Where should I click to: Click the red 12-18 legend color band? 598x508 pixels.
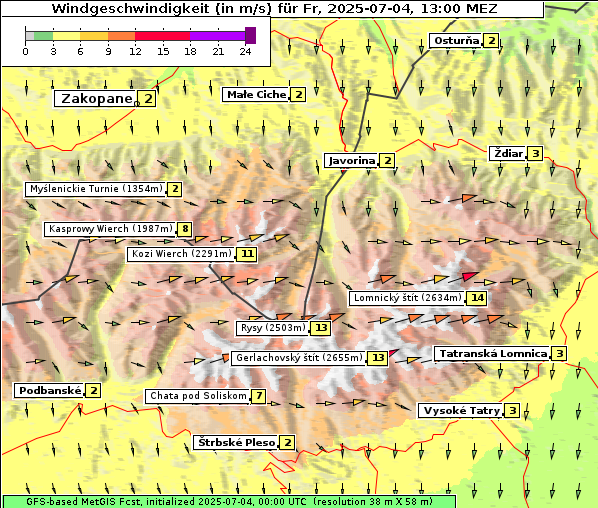click(162, 36)
